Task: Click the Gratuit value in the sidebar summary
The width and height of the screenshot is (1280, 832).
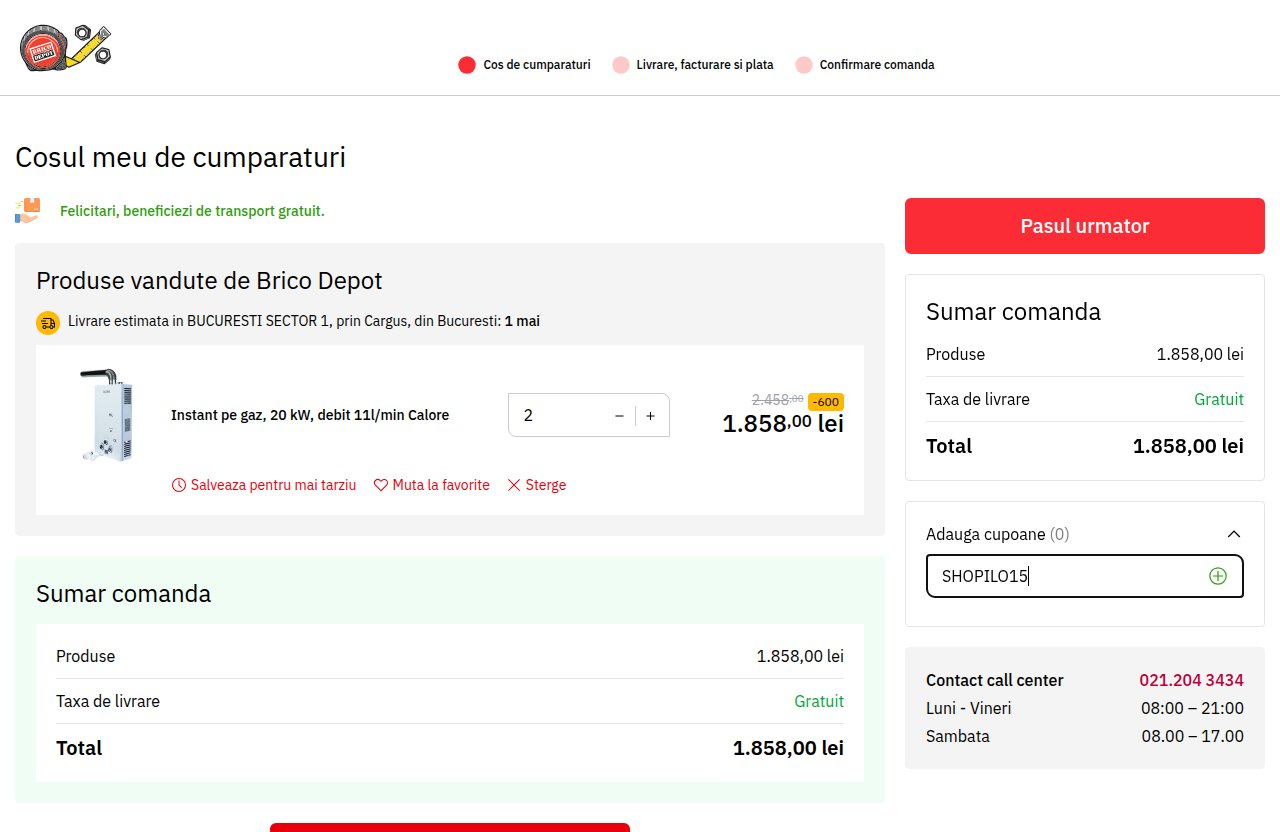Action: 1219,399
